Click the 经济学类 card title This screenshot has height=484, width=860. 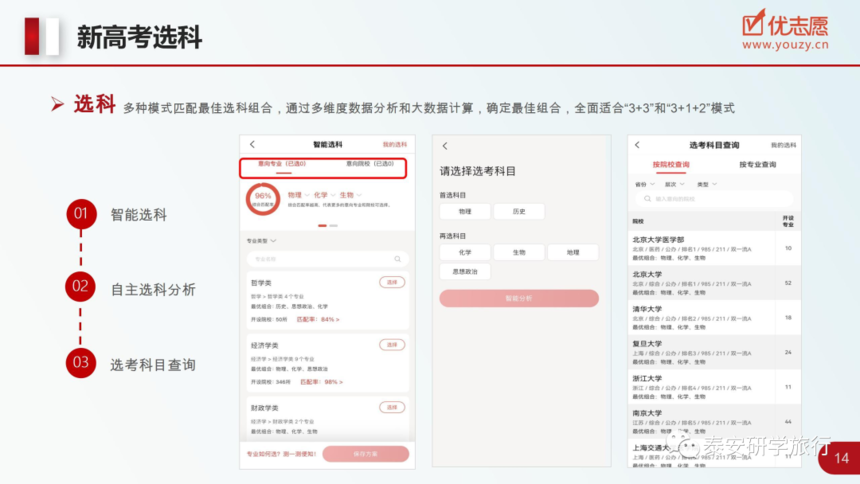265,346
